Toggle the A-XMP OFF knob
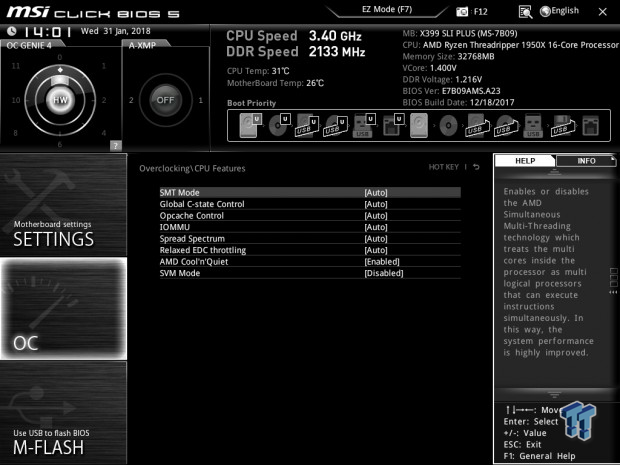620x465 pixels. tap(165, 100)
